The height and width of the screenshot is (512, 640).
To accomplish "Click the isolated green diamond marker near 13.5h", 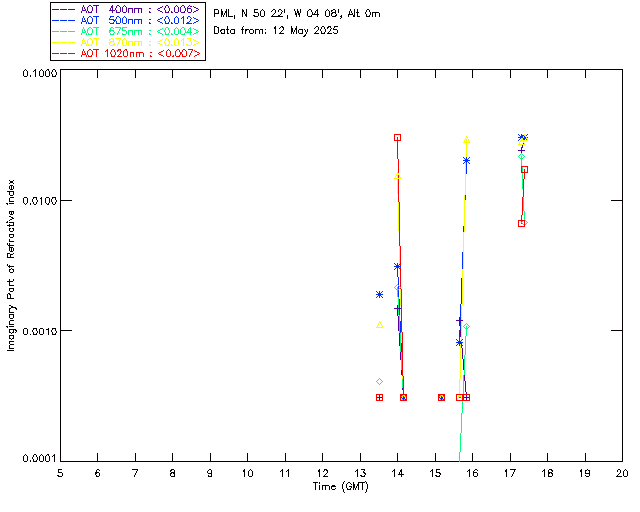I will point(380,382).
